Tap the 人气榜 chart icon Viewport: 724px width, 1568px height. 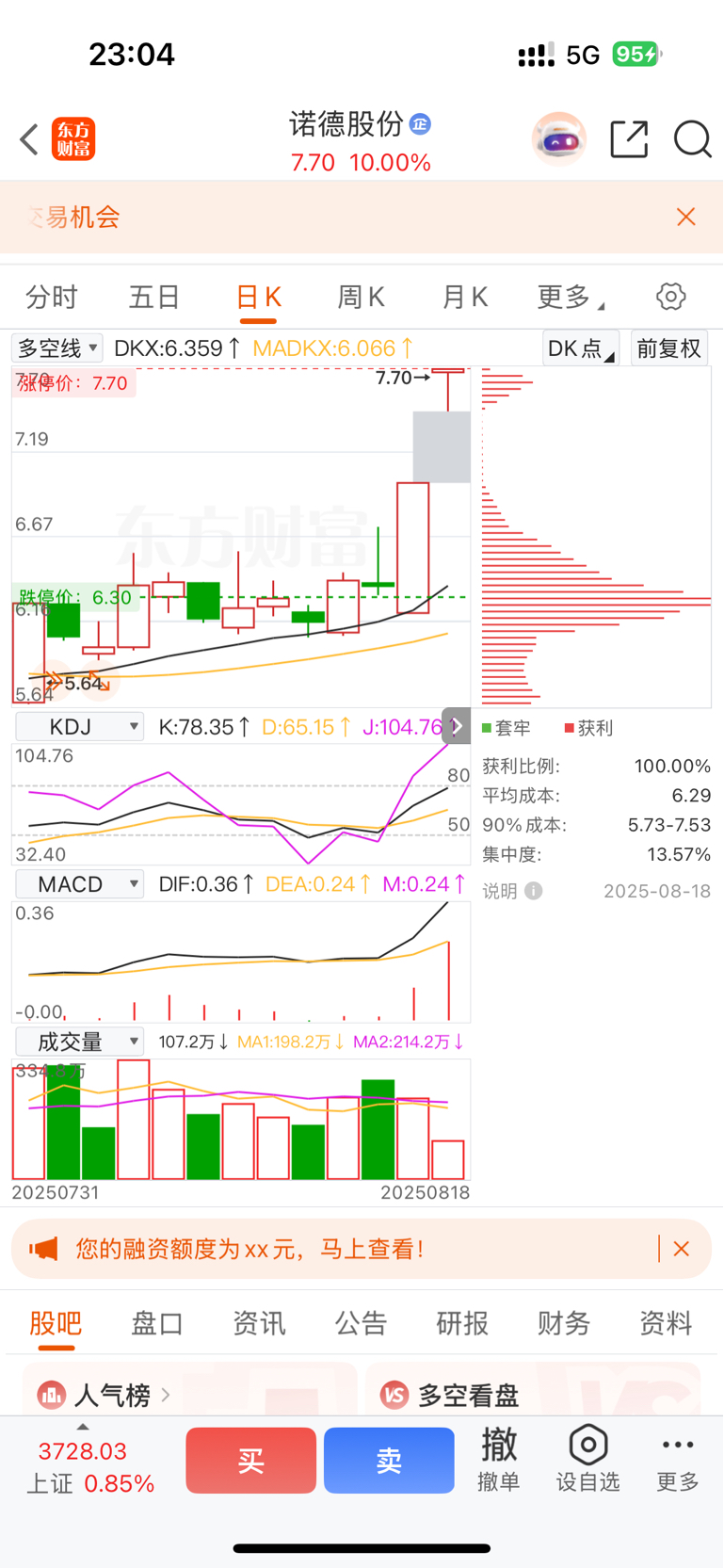pos(52,1395)
